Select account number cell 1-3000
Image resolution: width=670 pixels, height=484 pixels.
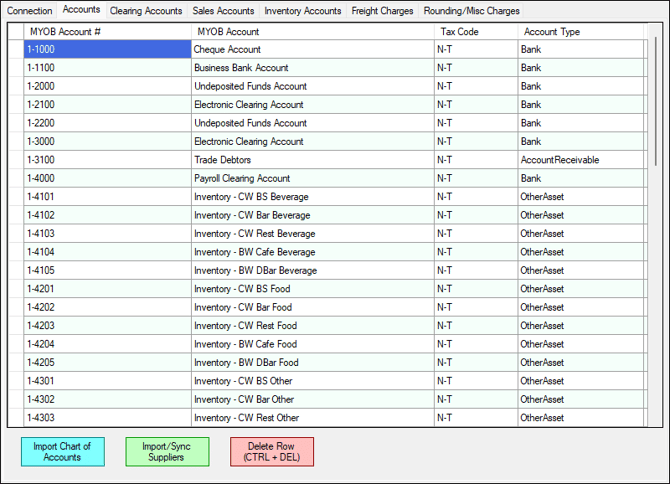coord(107,141)
